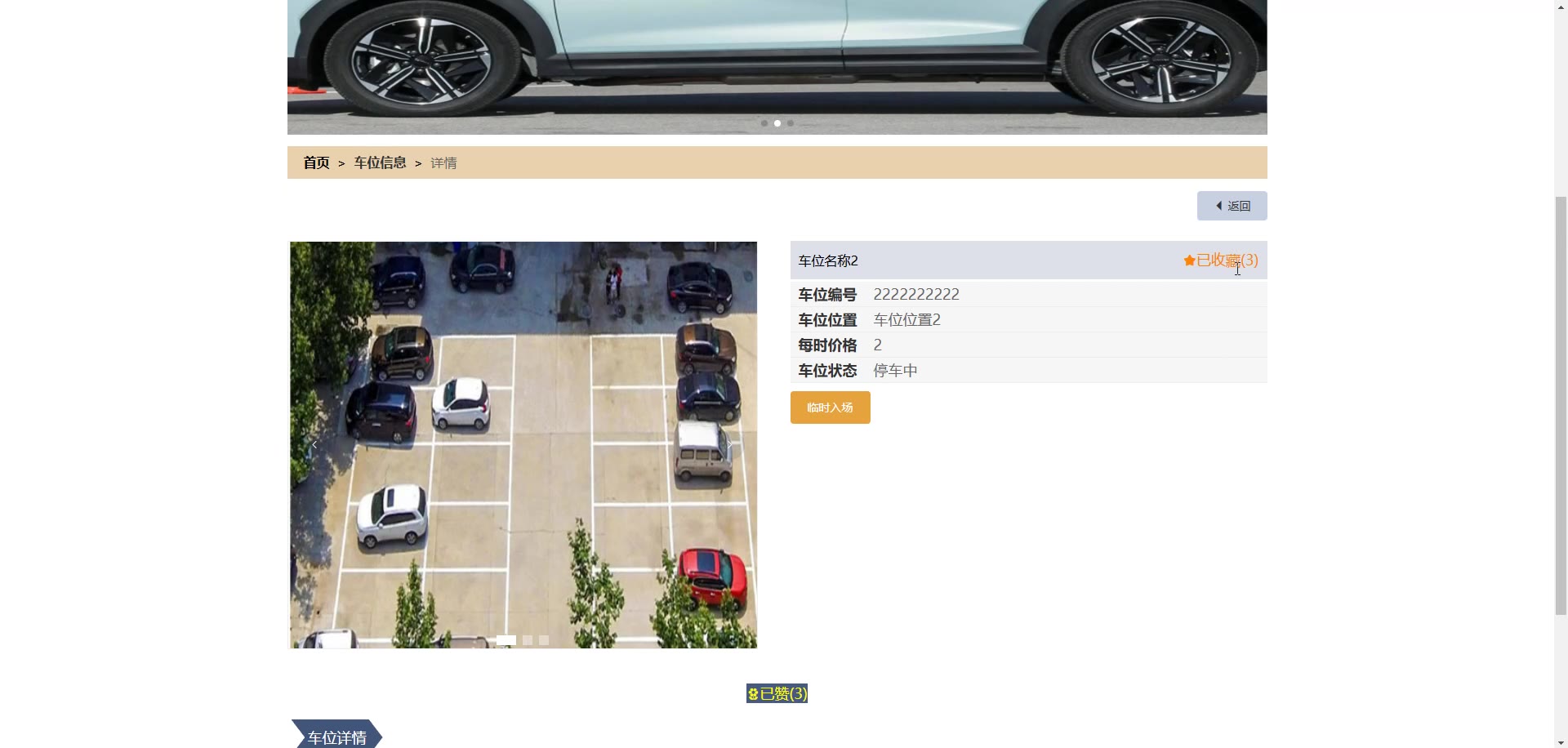Click the 每时价格 label
Viewport: 1568px width, 748px height.
827,345
